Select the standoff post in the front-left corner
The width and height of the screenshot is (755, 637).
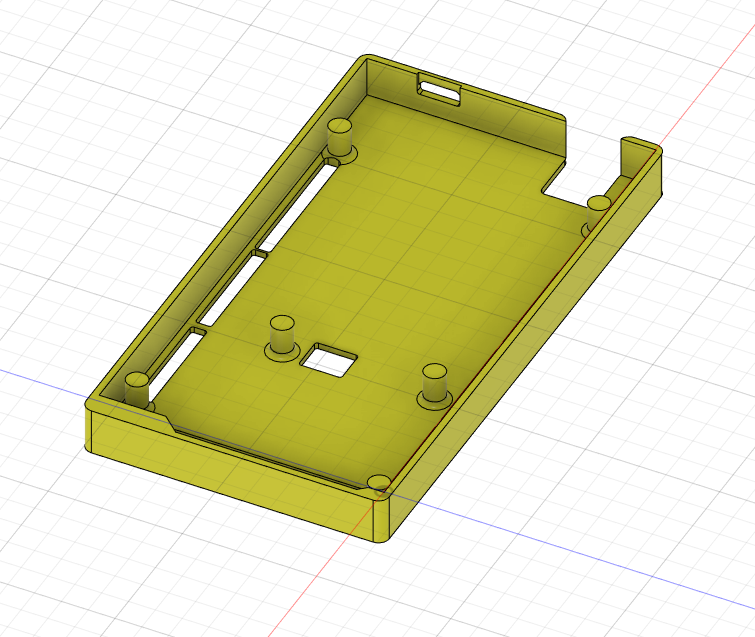(x=137, y=389)
